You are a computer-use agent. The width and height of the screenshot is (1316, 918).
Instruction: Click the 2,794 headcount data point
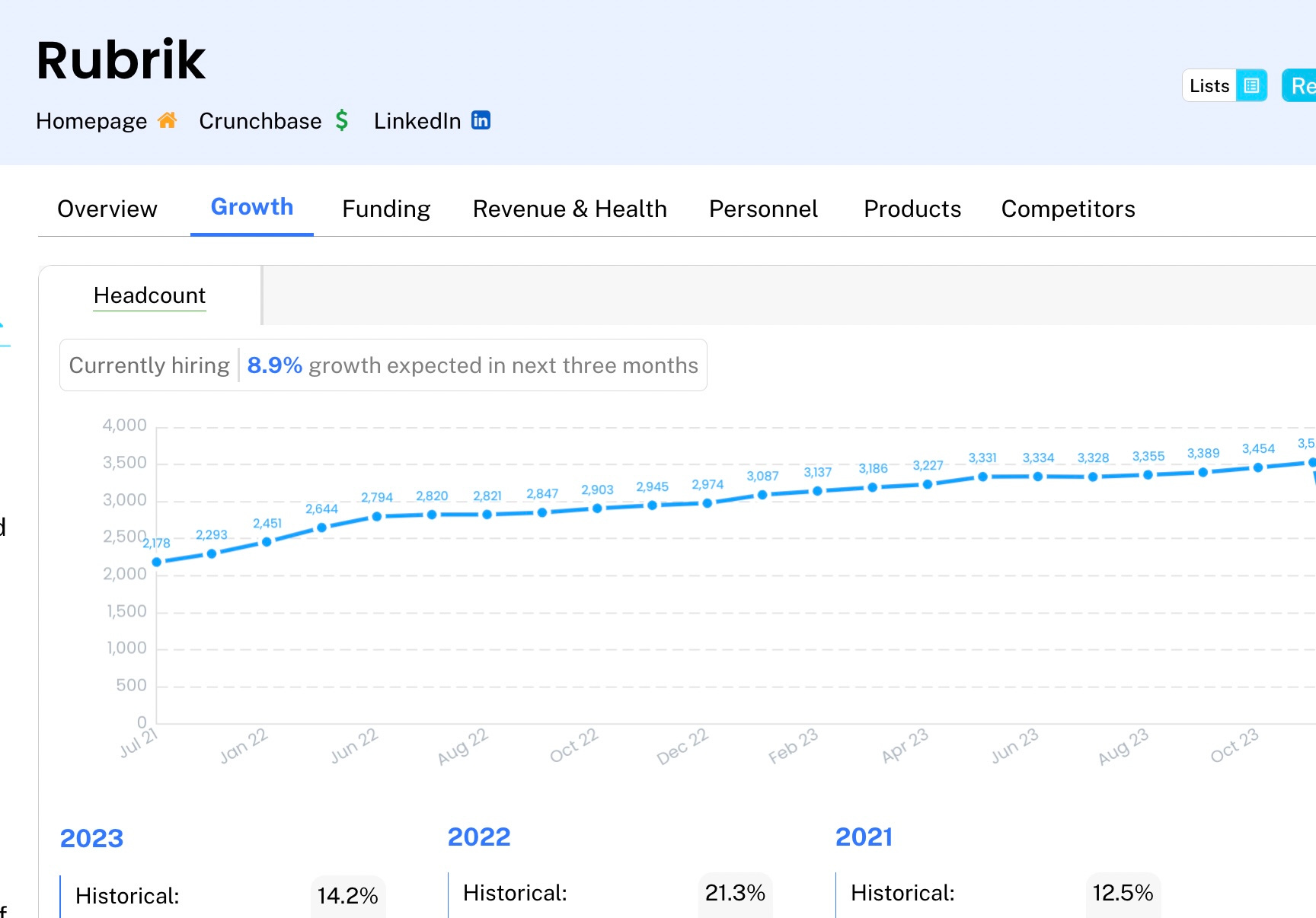pos(377,517)
